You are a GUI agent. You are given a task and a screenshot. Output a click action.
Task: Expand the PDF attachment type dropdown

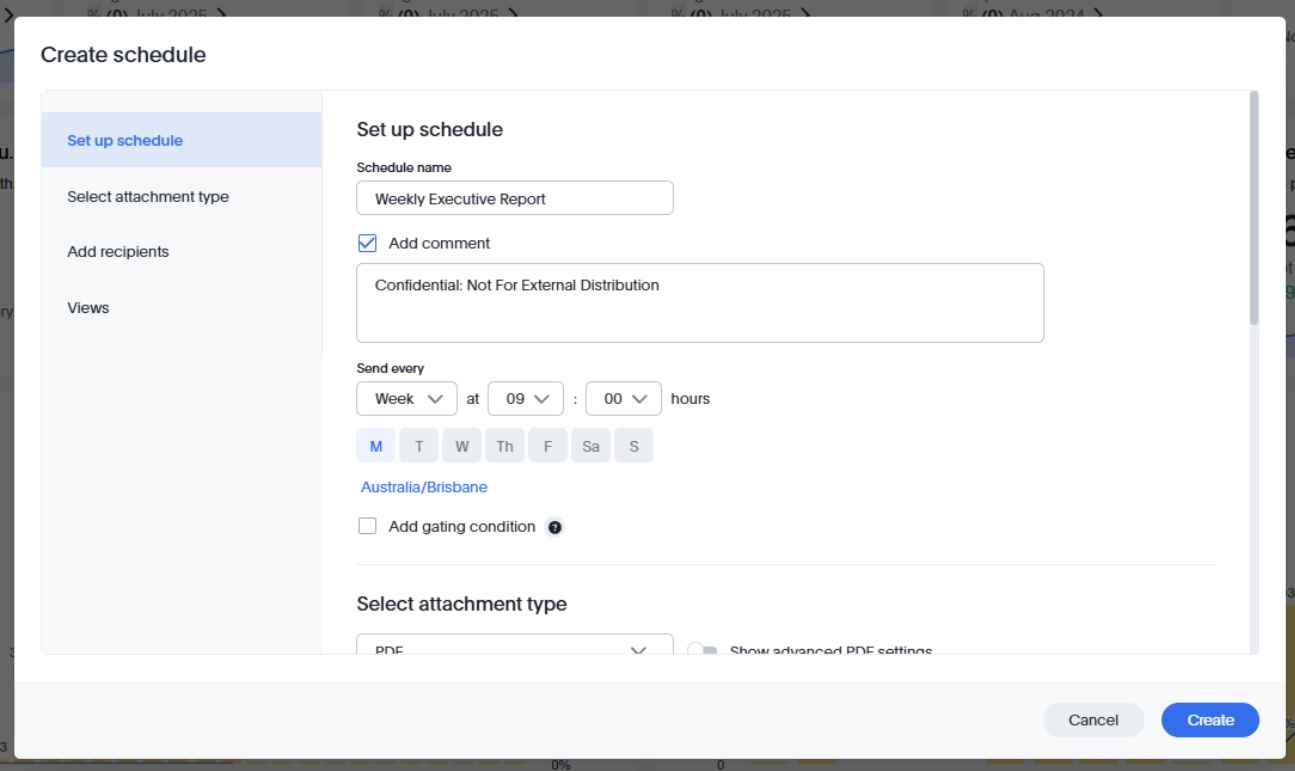[x=514, y=648]
